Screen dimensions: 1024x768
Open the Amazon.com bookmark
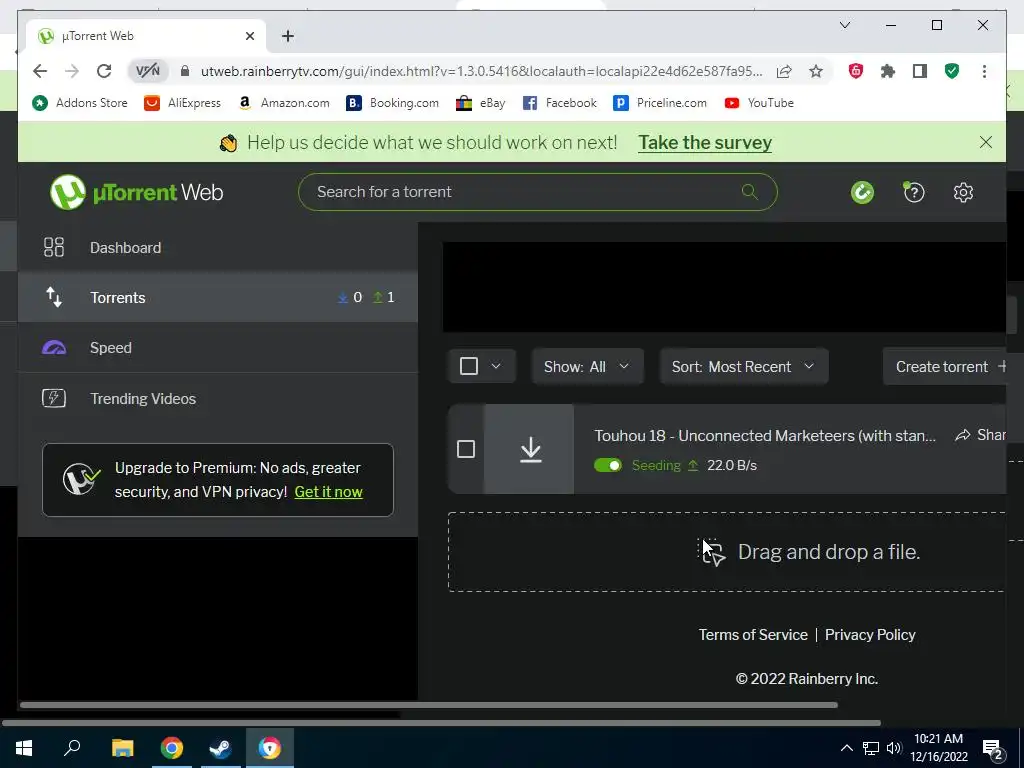(283, 103)
